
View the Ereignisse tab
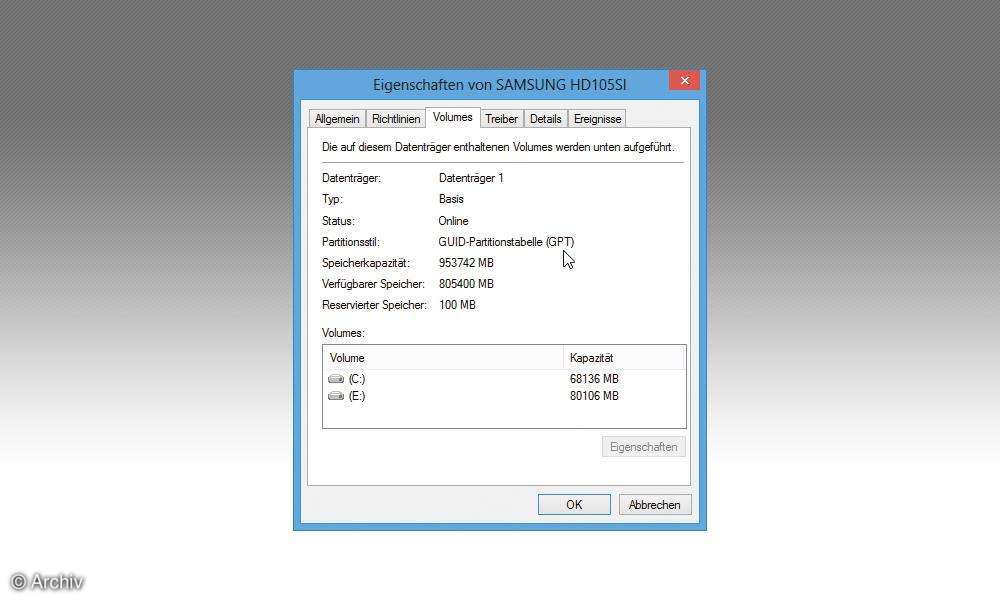pyautogui.click(x=597, y=118)
